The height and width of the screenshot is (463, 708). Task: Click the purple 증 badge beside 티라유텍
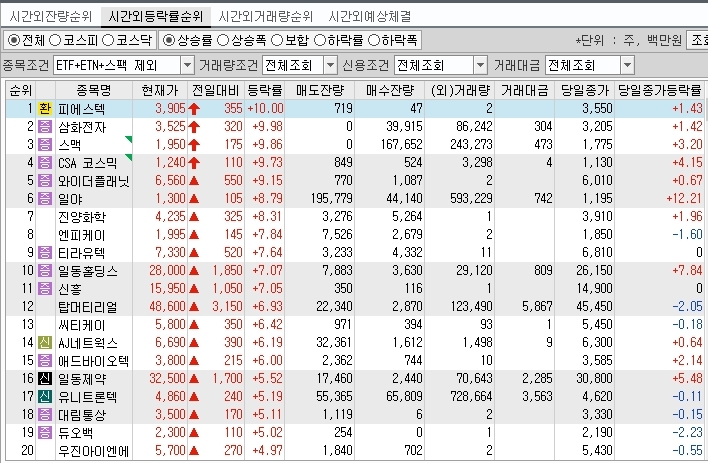[x=45, y=253]
